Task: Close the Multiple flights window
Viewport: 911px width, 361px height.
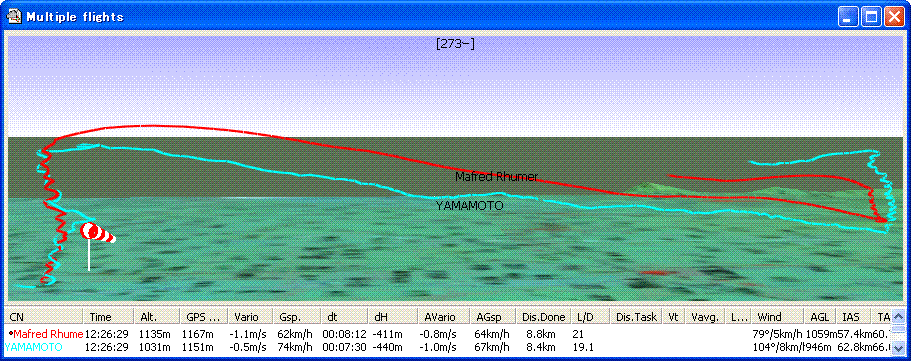Action: [x=894, y=17]
